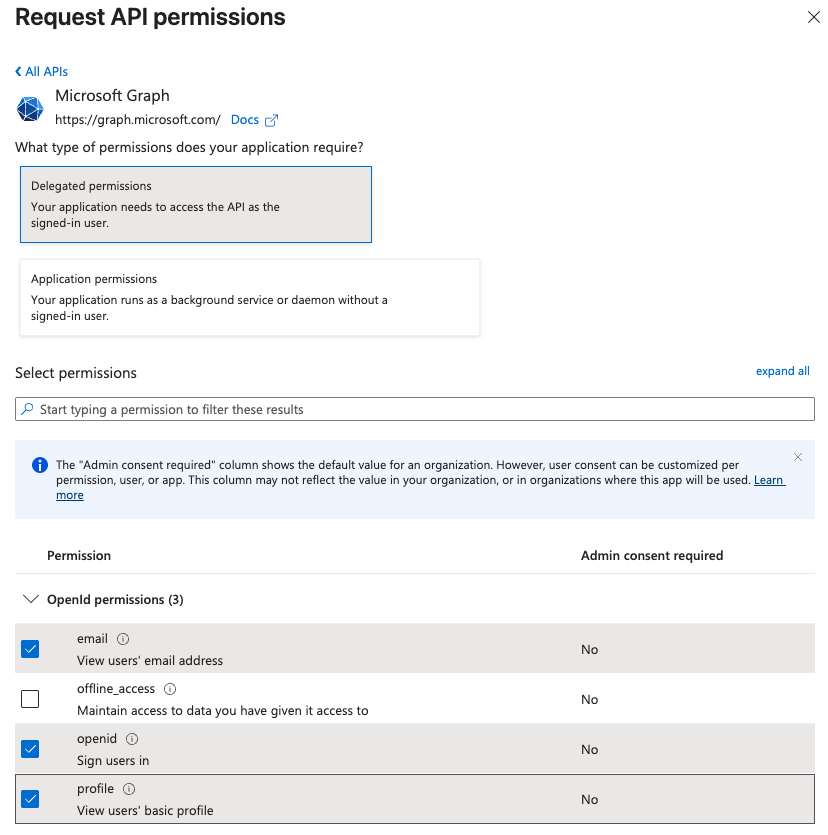828x835 pixels.
Task: Select Application permissions card
Action: coord(250,298)
